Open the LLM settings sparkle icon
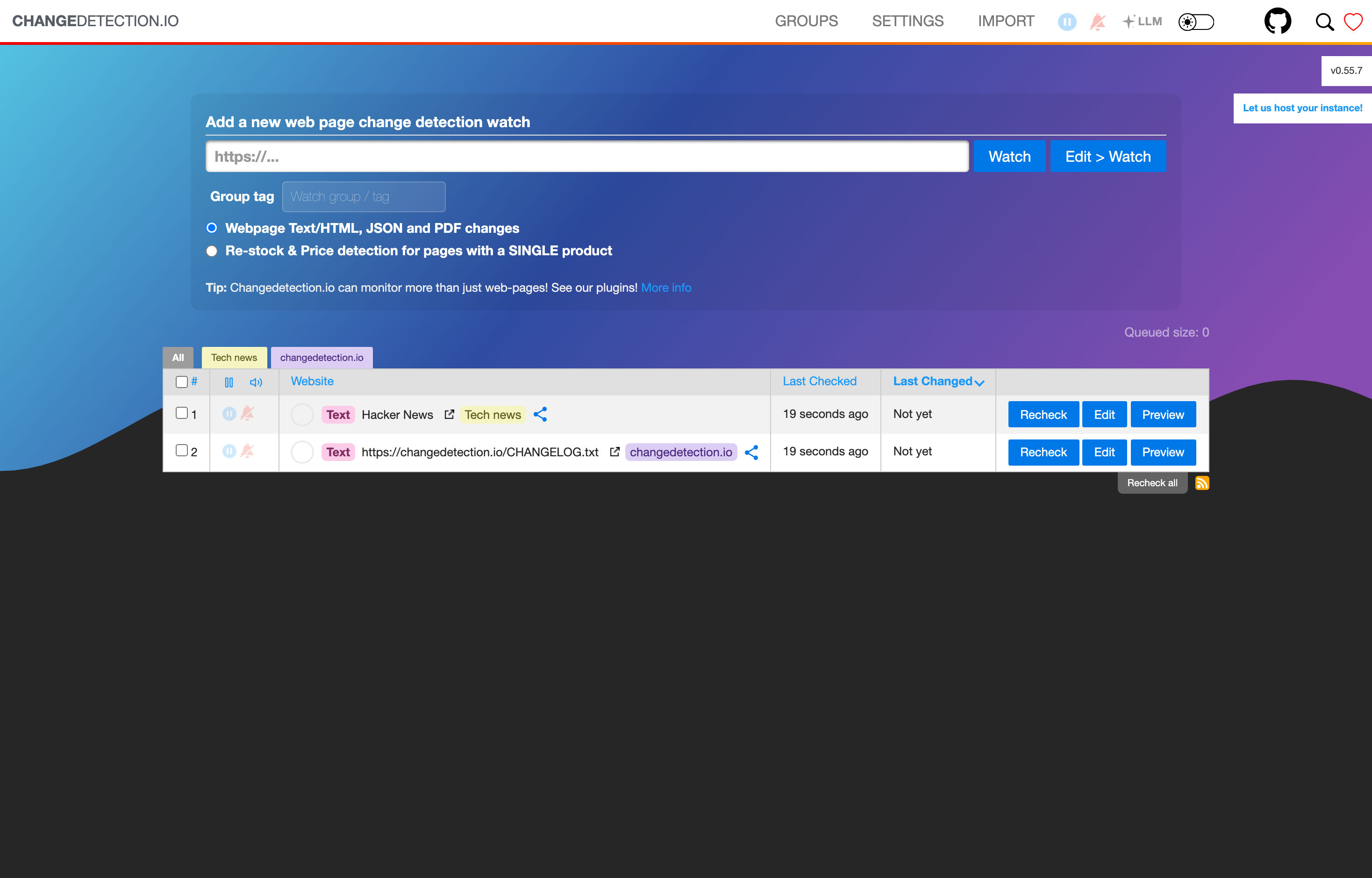The image size is (1372, 878). [1142, 22]
